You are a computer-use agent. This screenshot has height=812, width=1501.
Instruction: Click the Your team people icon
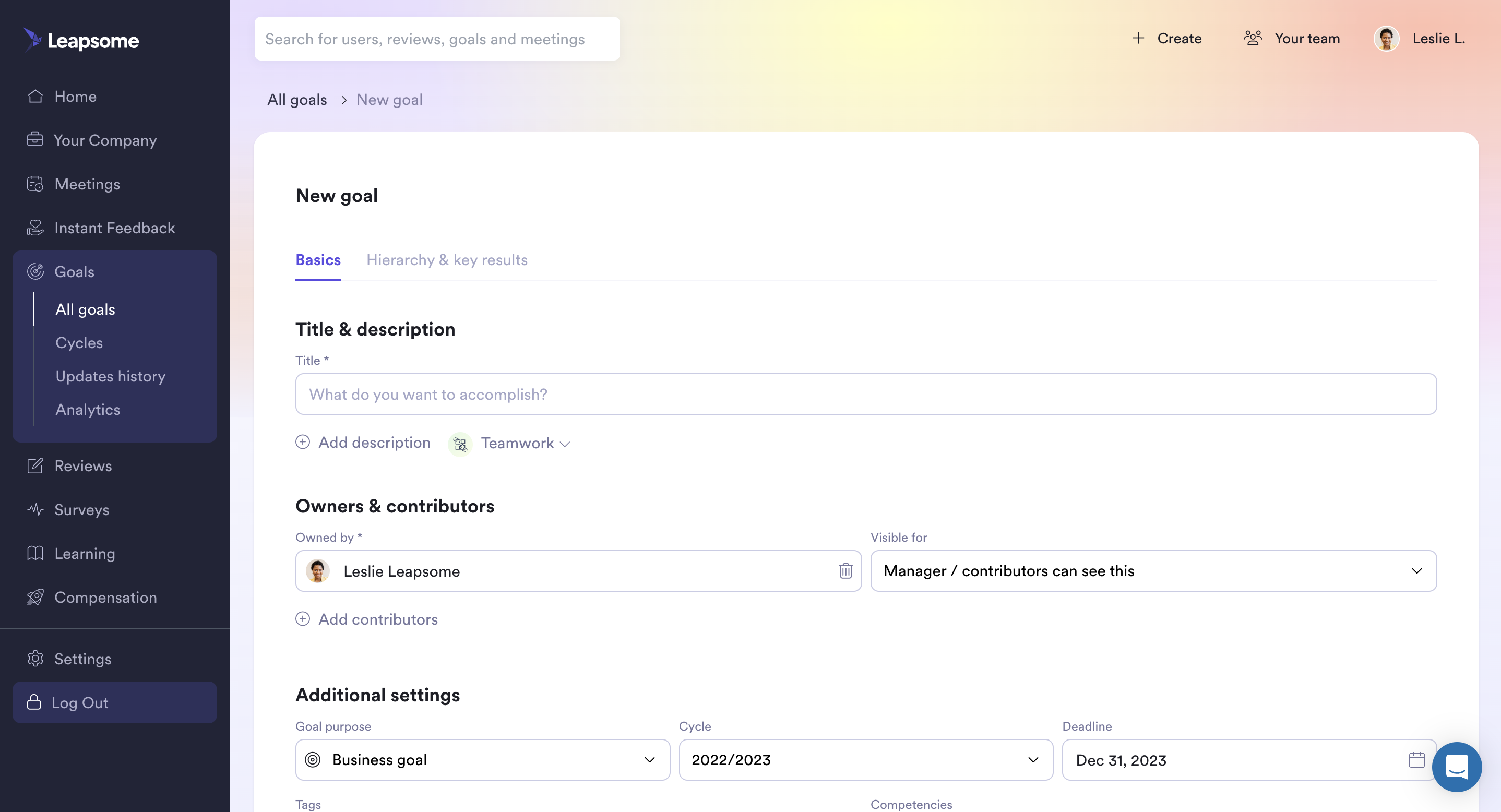coord(1253,39)
